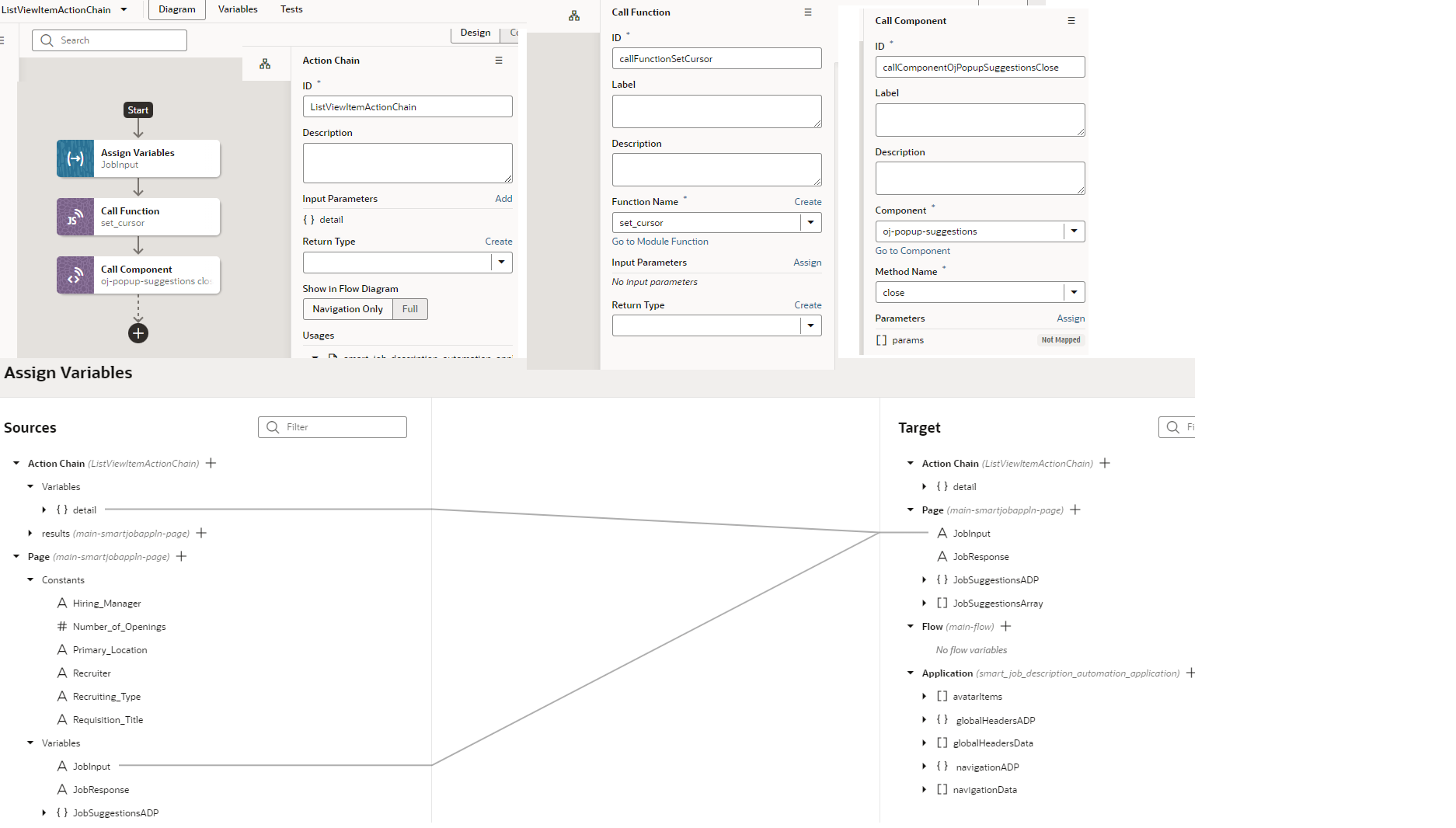
Task: Click Add for Input Parameters
Action: click(x=503, y=199)
